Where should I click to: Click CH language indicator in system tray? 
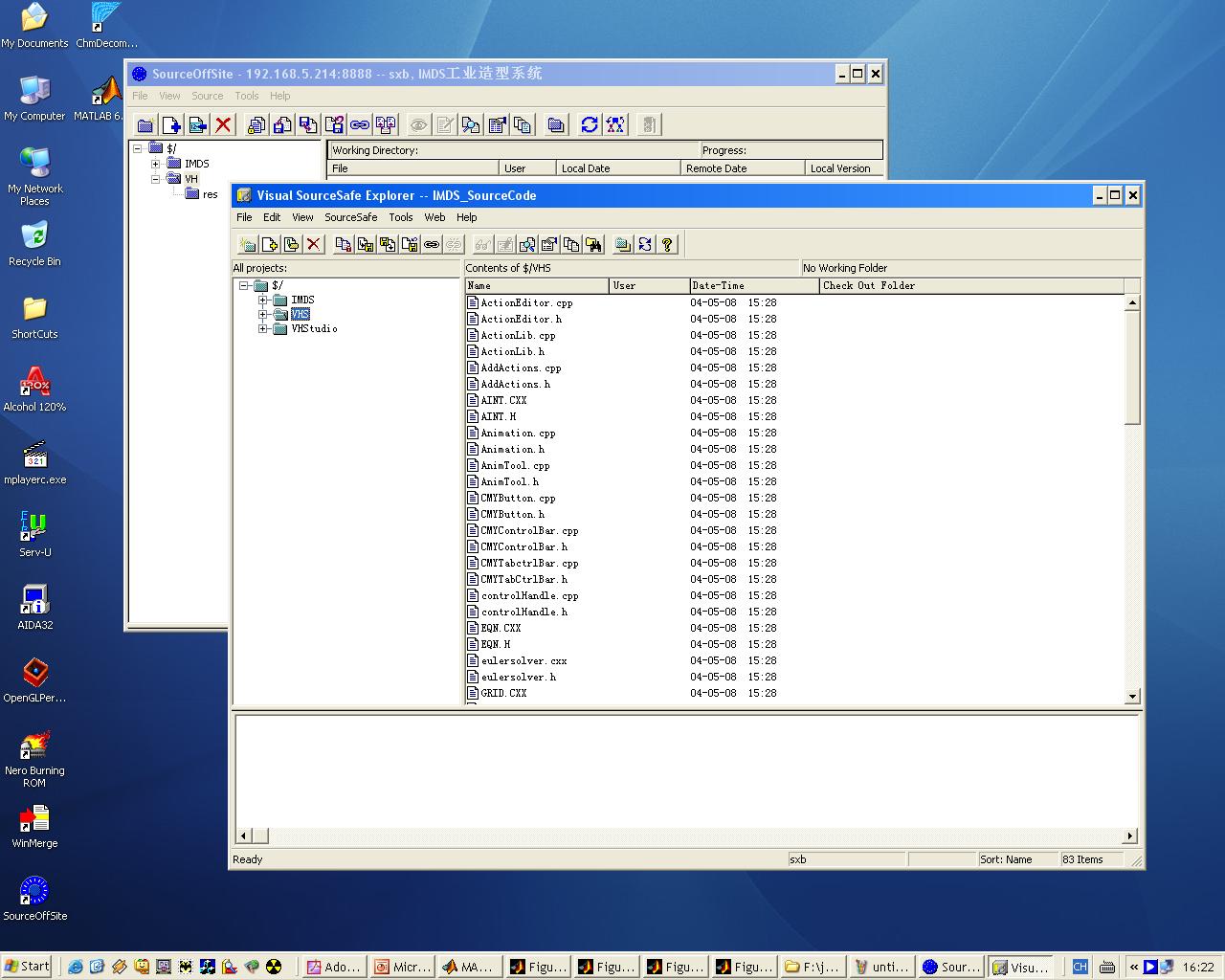1080,967
